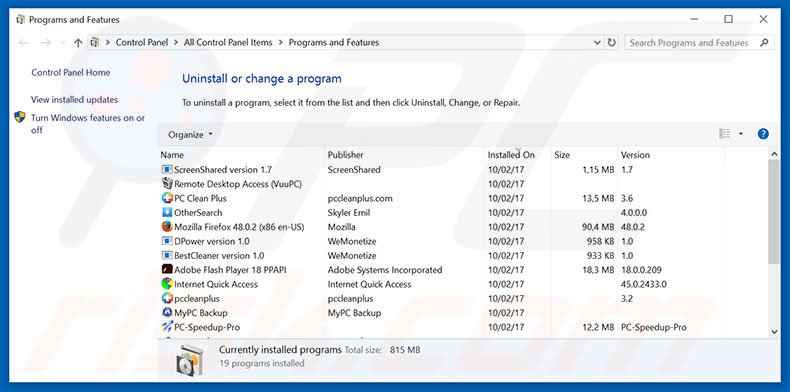Click the 90,4 MB size cell
This screenshot has width=790, height=392.
(598, 227)
